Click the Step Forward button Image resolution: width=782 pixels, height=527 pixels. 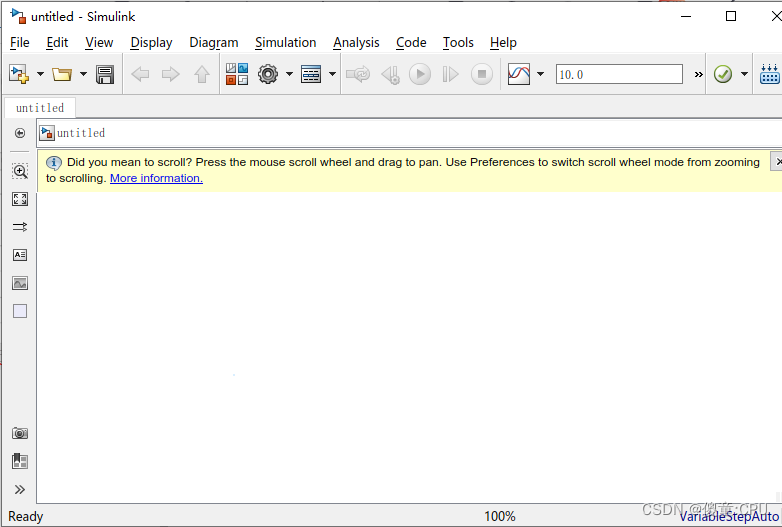450,74
